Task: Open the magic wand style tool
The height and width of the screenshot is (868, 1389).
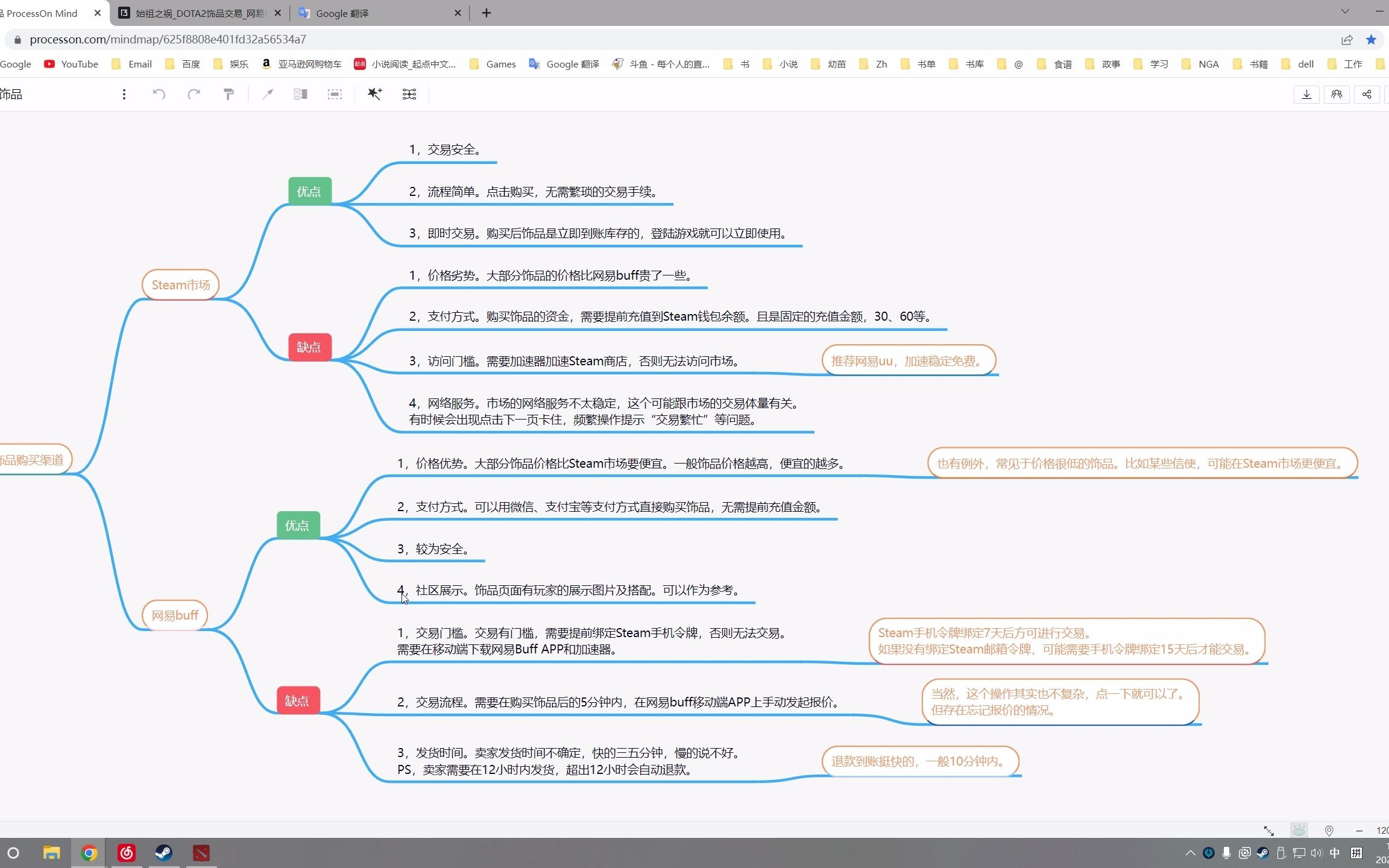Action: [374, 94]
